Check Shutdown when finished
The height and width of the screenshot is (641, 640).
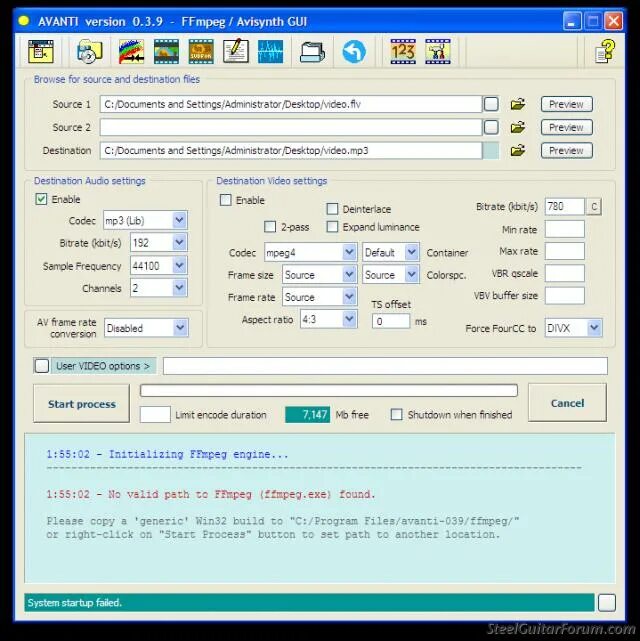pyautogui.click(x=396, y=415)
